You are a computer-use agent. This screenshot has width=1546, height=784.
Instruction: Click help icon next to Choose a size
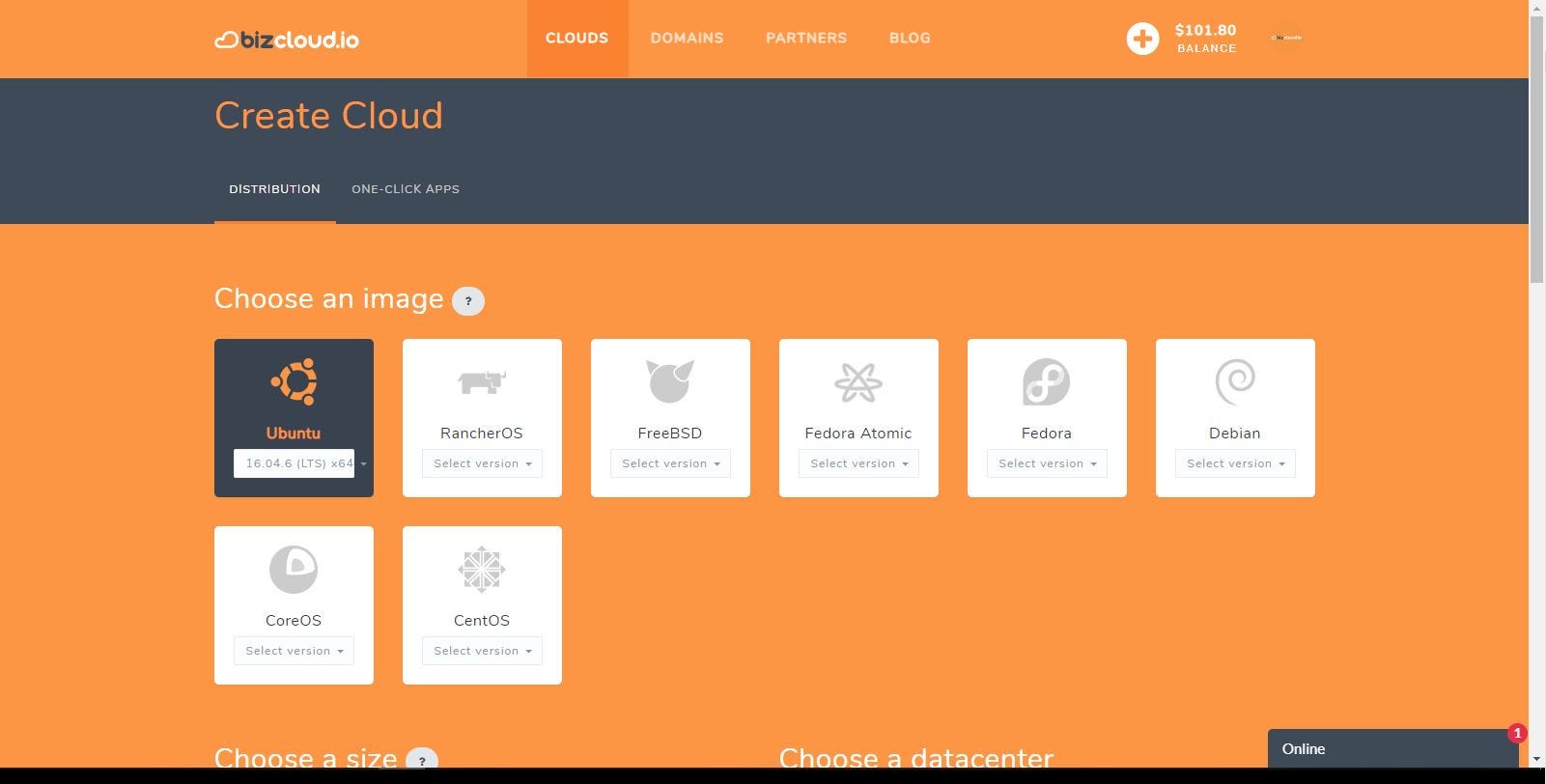pyautogui.click(x=422, y=759)
